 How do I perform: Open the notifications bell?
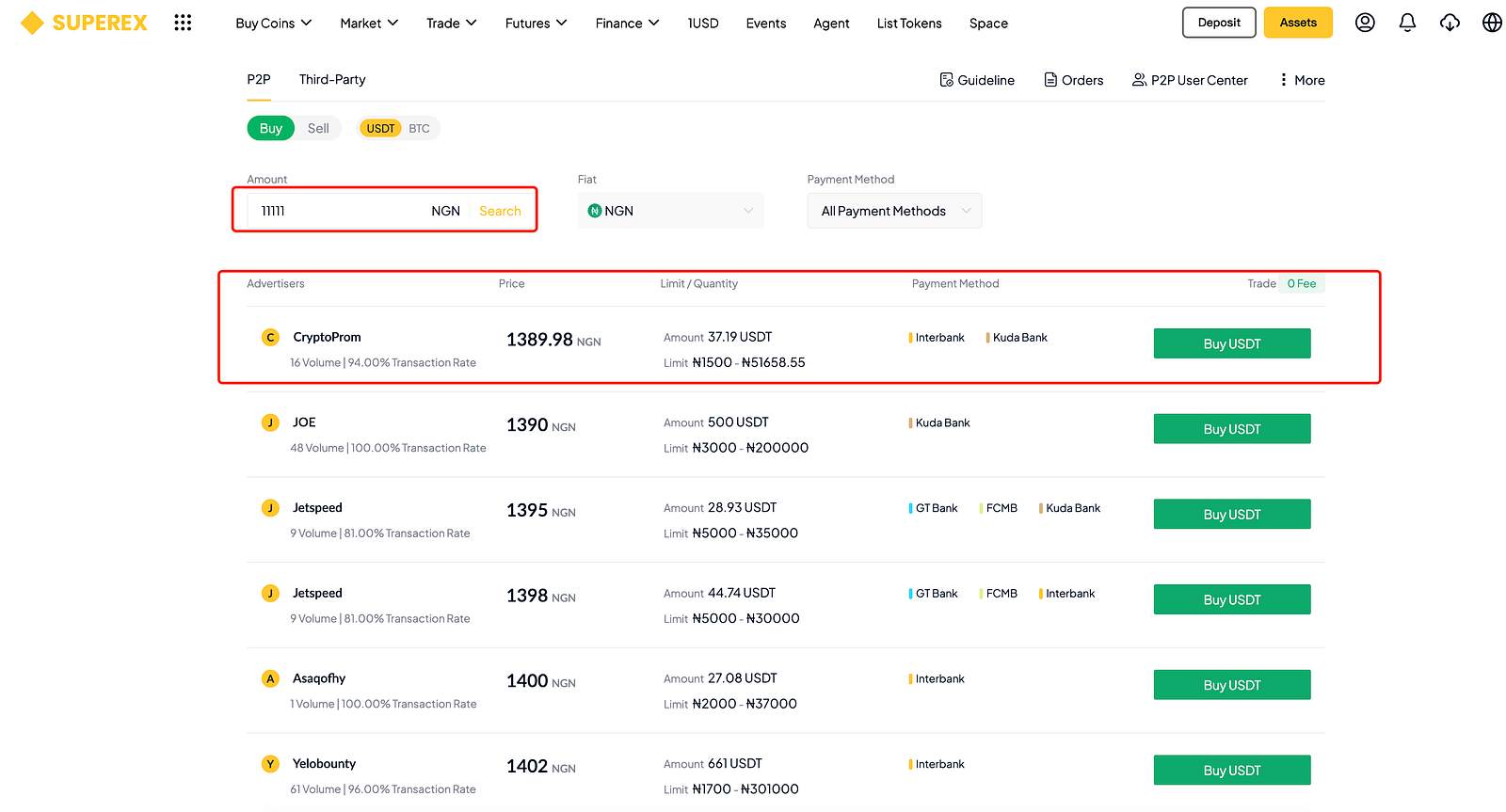click(x=1407, y=23)
